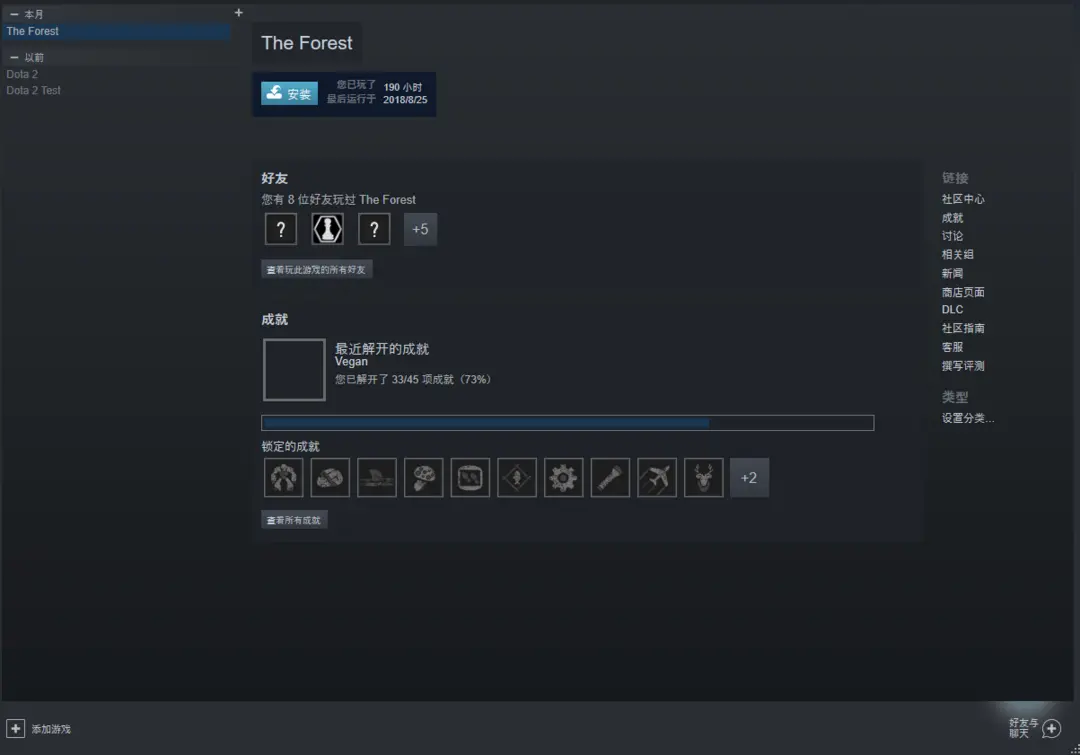The height and width of the screenshot is (755, 1080).
Task: Select Dota 2 in the game list
Action: [x=22, y=74]
